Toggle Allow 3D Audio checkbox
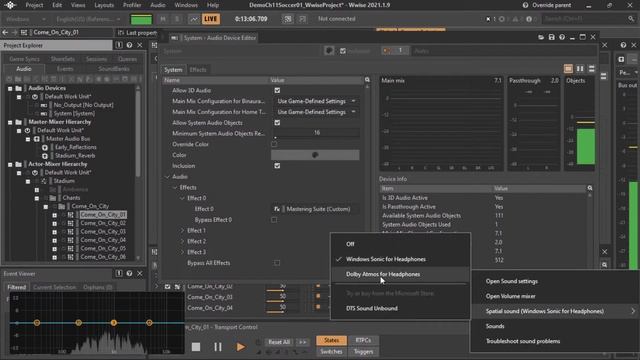This screenshot has width=640, height=360. (277, 90)
